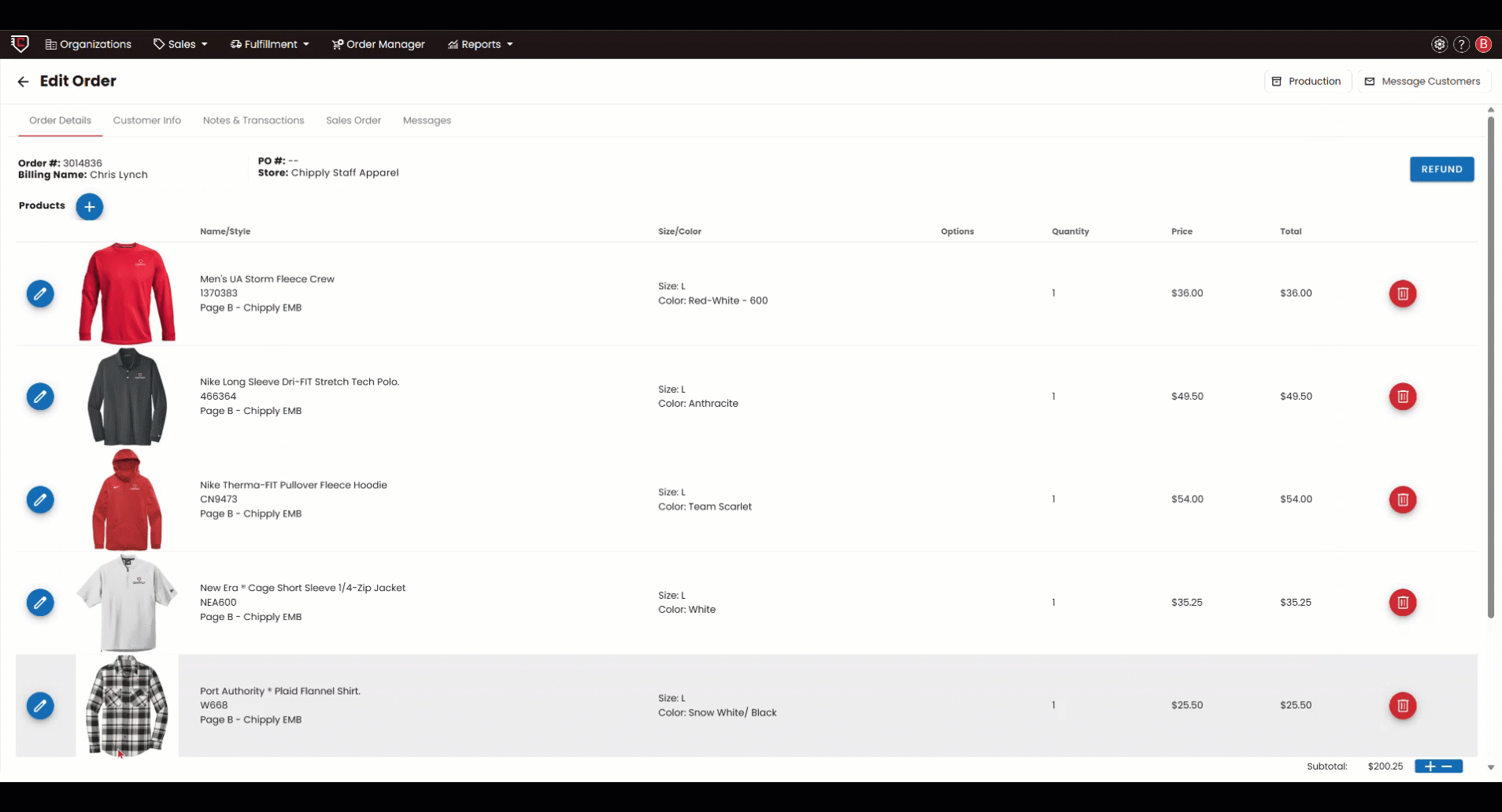Open help using the question mark icon
The width and height of the screenshot is (1502, 812).
pyautogui.click(x=1461, y=44)
